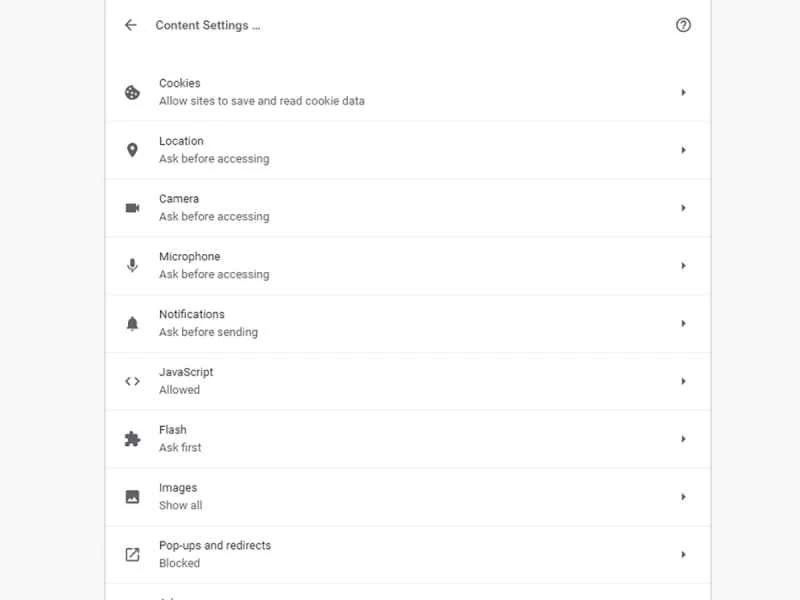Click the Cookies icon
Screen dimensions: 800x600
[132, 91]
